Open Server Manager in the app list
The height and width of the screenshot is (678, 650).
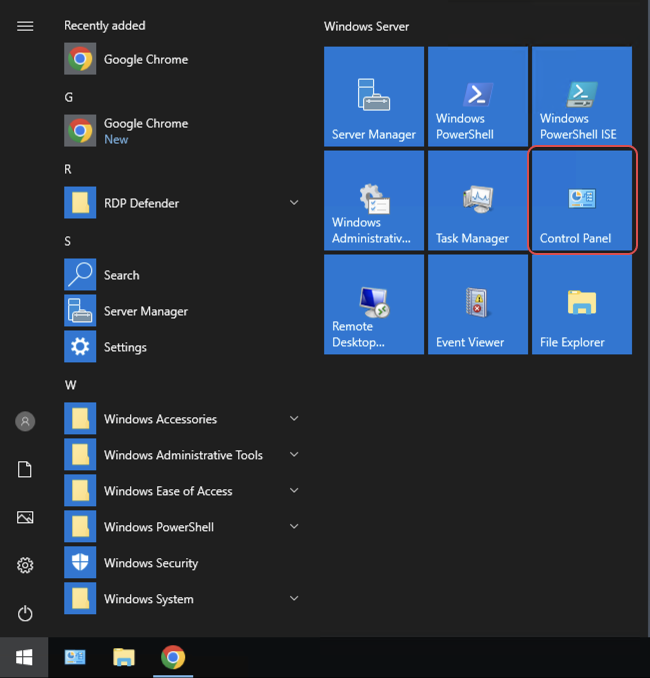[182, 311]
